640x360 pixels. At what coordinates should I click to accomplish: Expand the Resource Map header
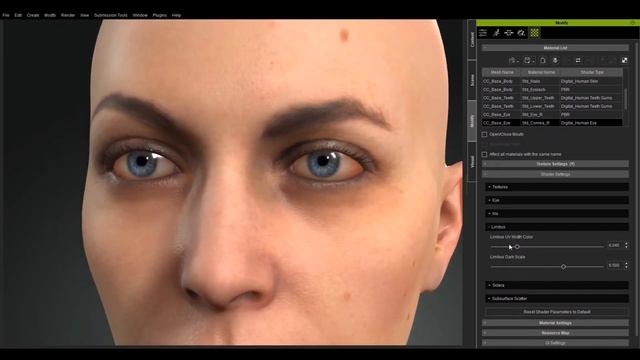point(555,333)
